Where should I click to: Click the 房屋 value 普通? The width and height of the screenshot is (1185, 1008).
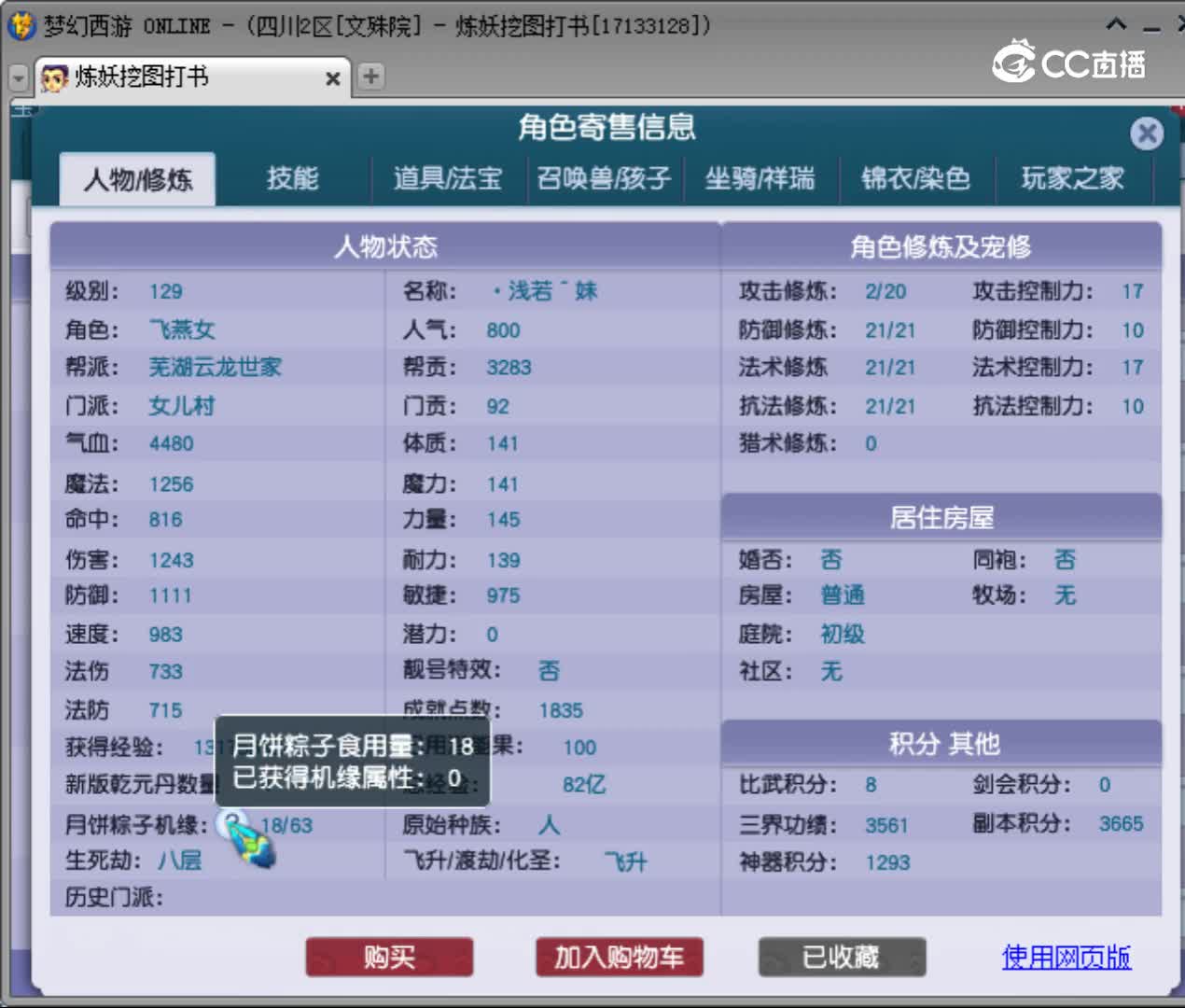click(x=843, y=595)
